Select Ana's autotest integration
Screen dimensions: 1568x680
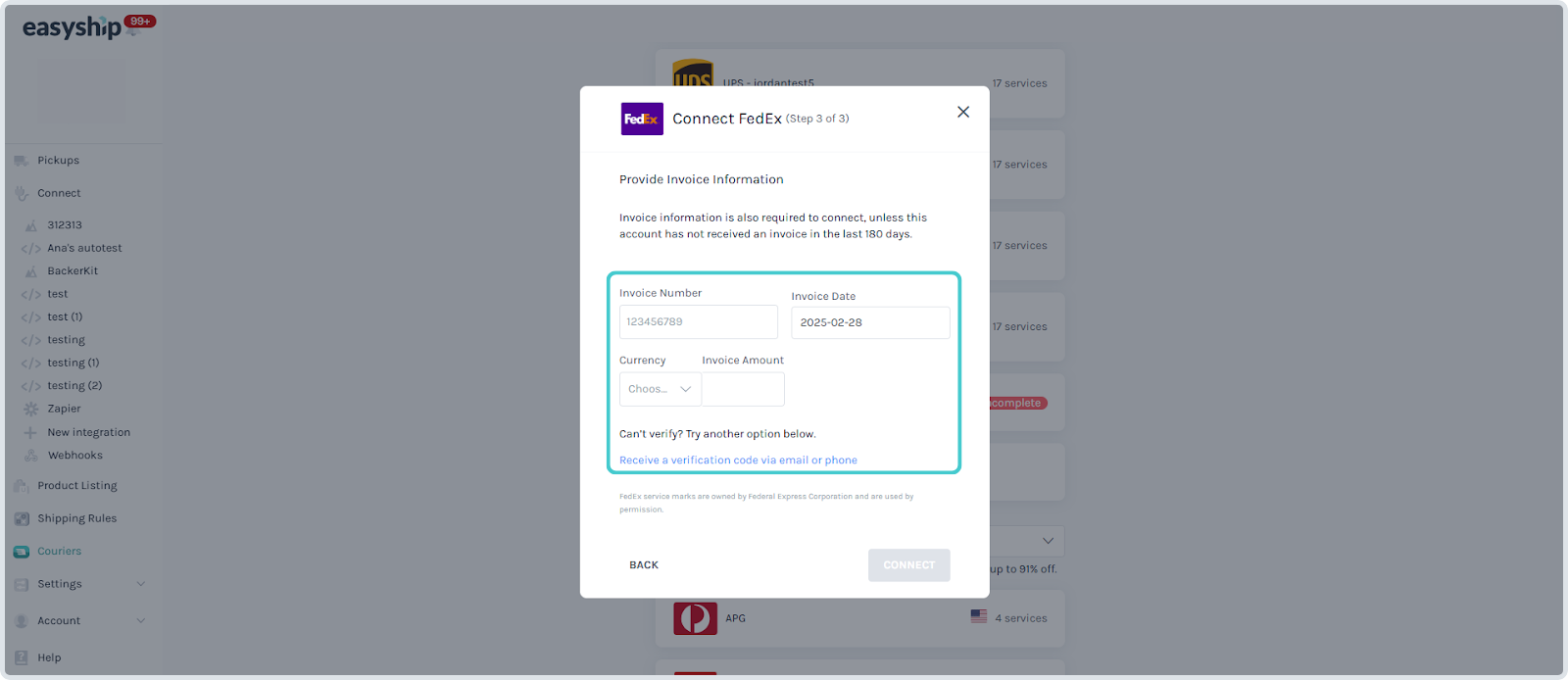[84, 249]
